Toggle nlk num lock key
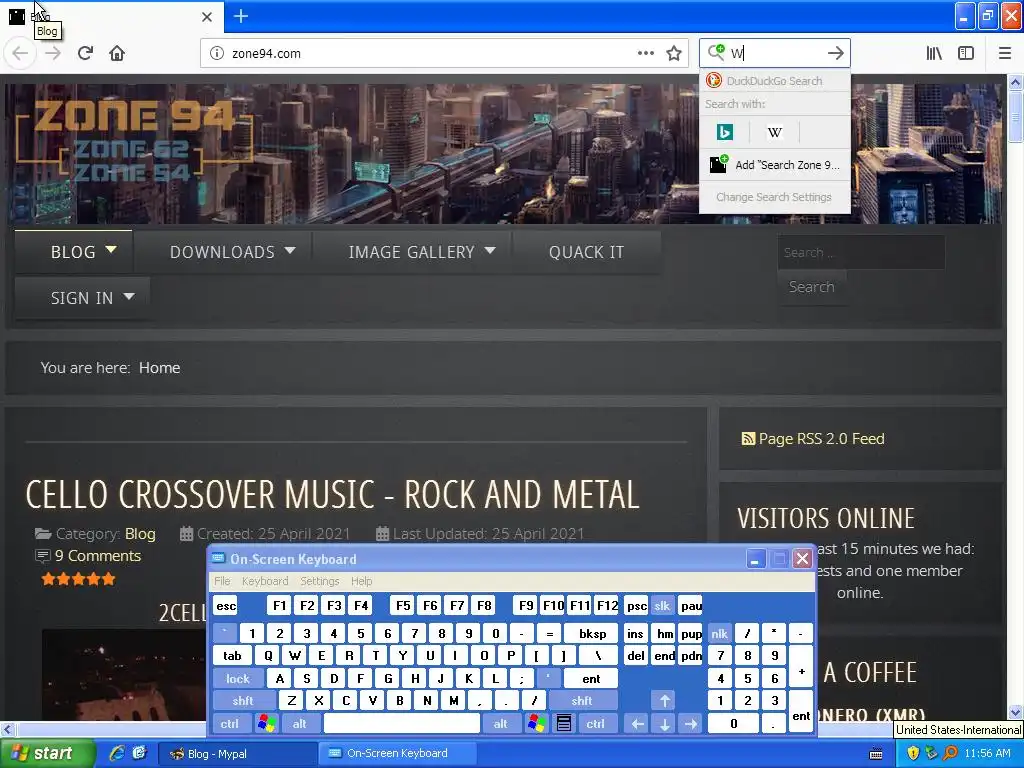This screenshot has height=768, width=1024. [x=719, y=633]
